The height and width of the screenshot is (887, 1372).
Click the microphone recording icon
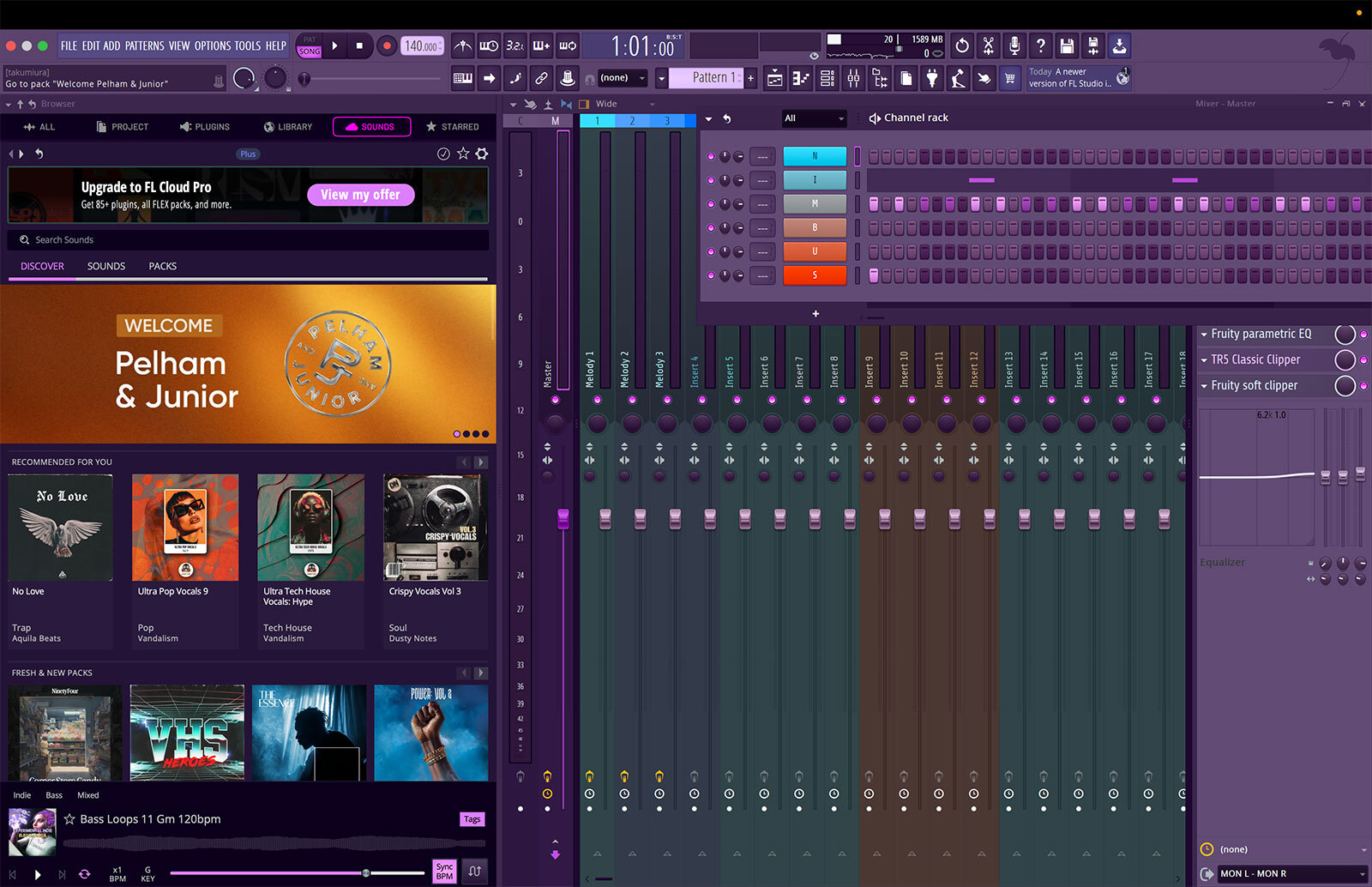coord(1014,45)
